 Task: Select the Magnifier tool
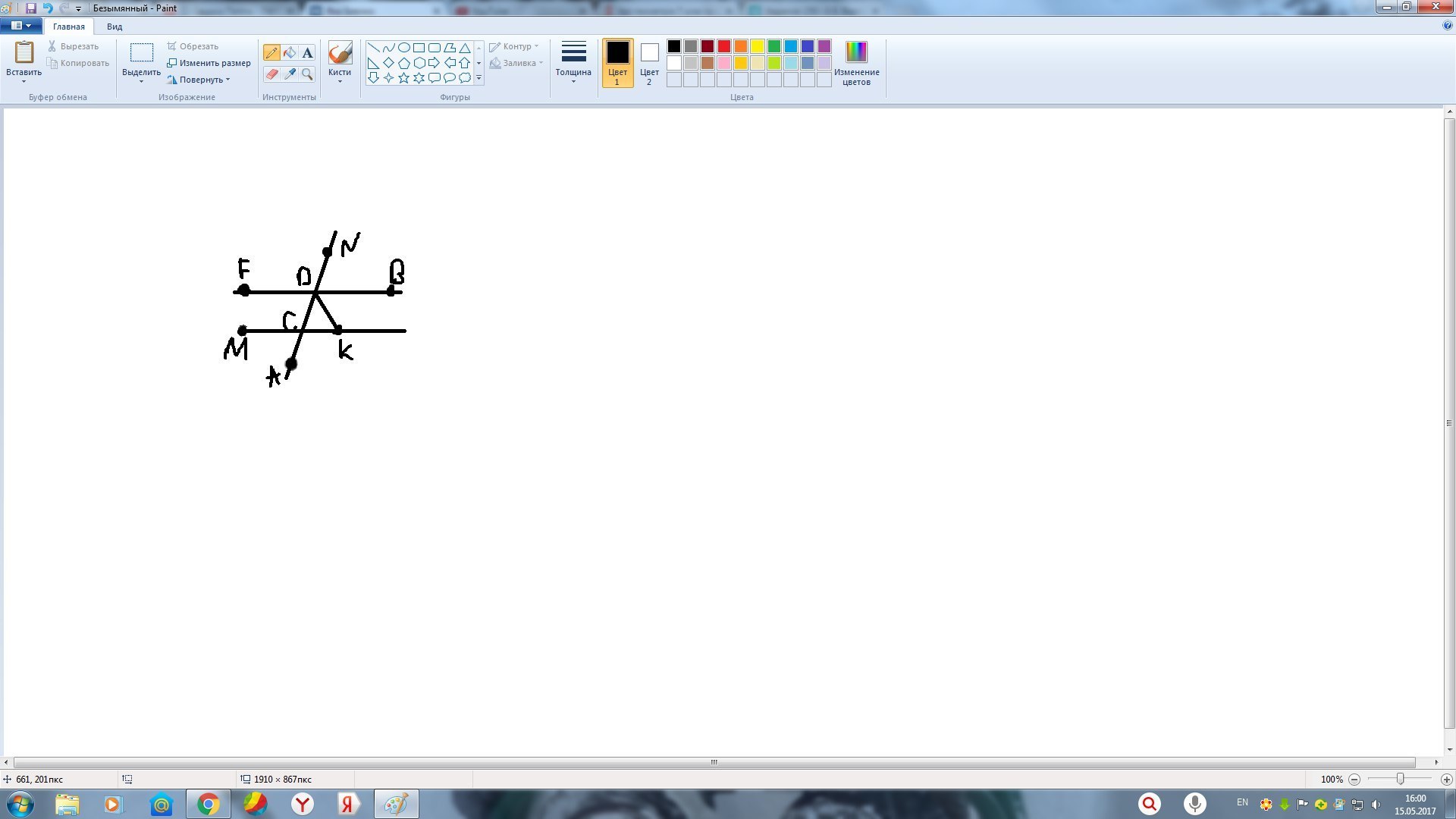(307, 74)
